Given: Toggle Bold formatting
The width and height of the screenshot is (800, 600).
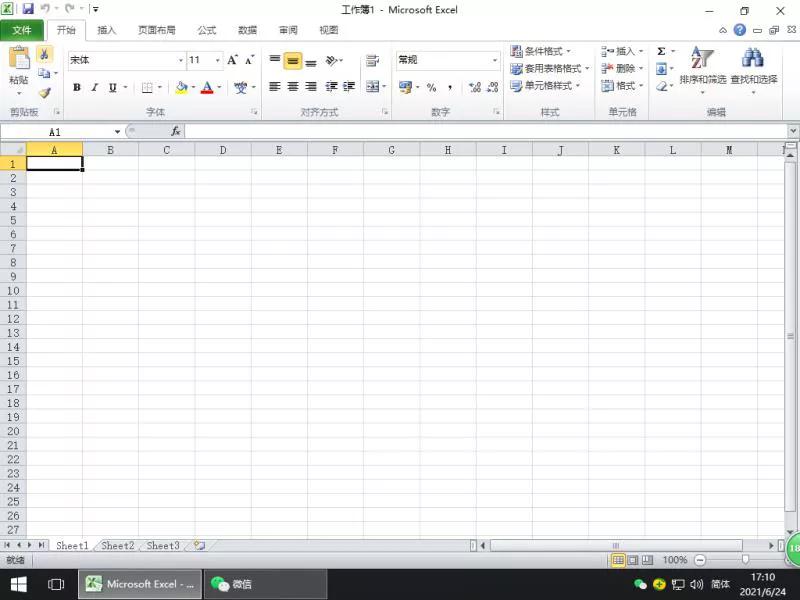Looking at the screenshot, I should coord(77,87).
